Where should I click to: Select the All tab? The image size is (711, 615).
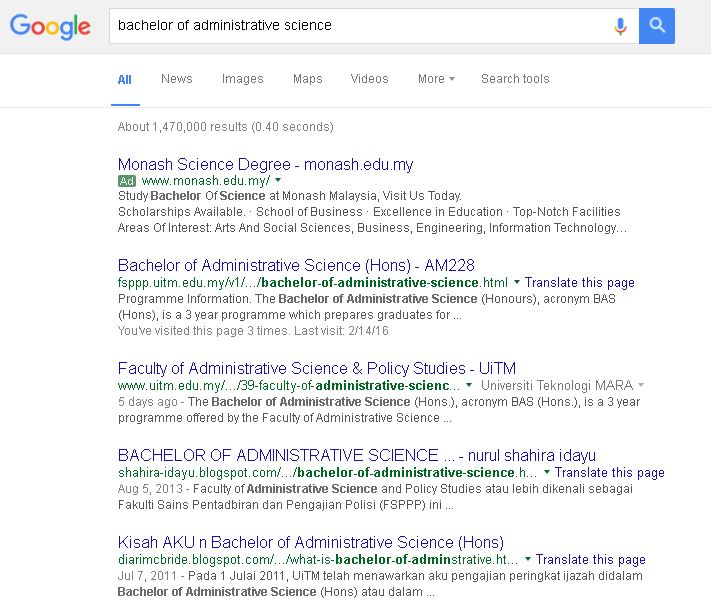(x=125, y=80)
